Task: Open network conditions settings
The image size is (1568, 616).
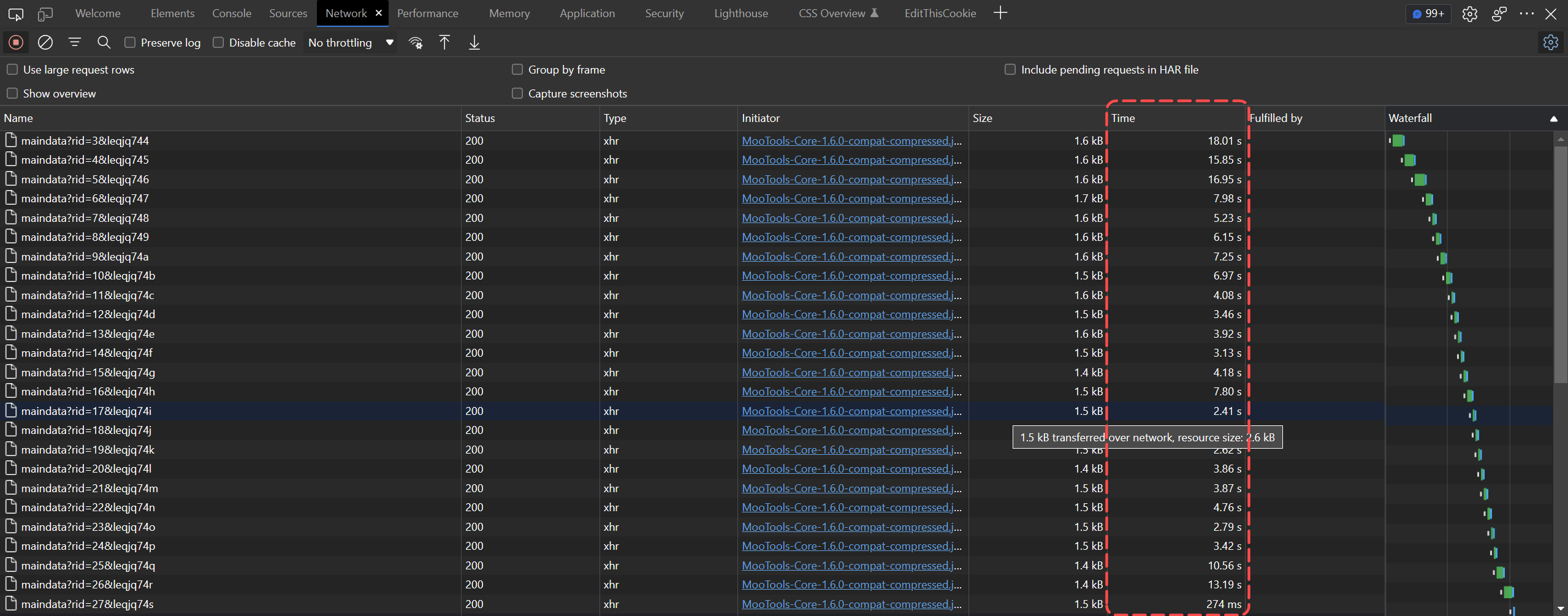Action: click(x=416, y=42)
